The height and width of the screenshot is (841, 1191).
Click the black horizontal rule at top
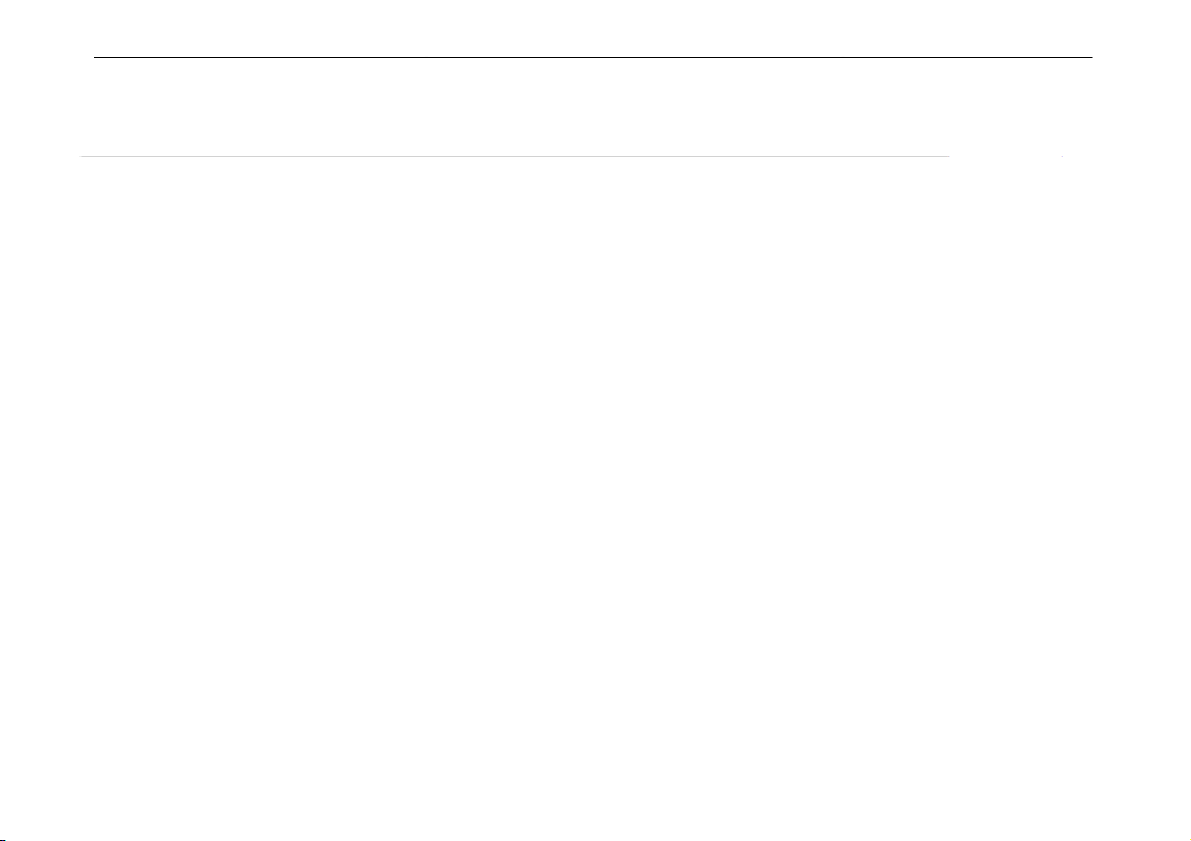(592, 57)
